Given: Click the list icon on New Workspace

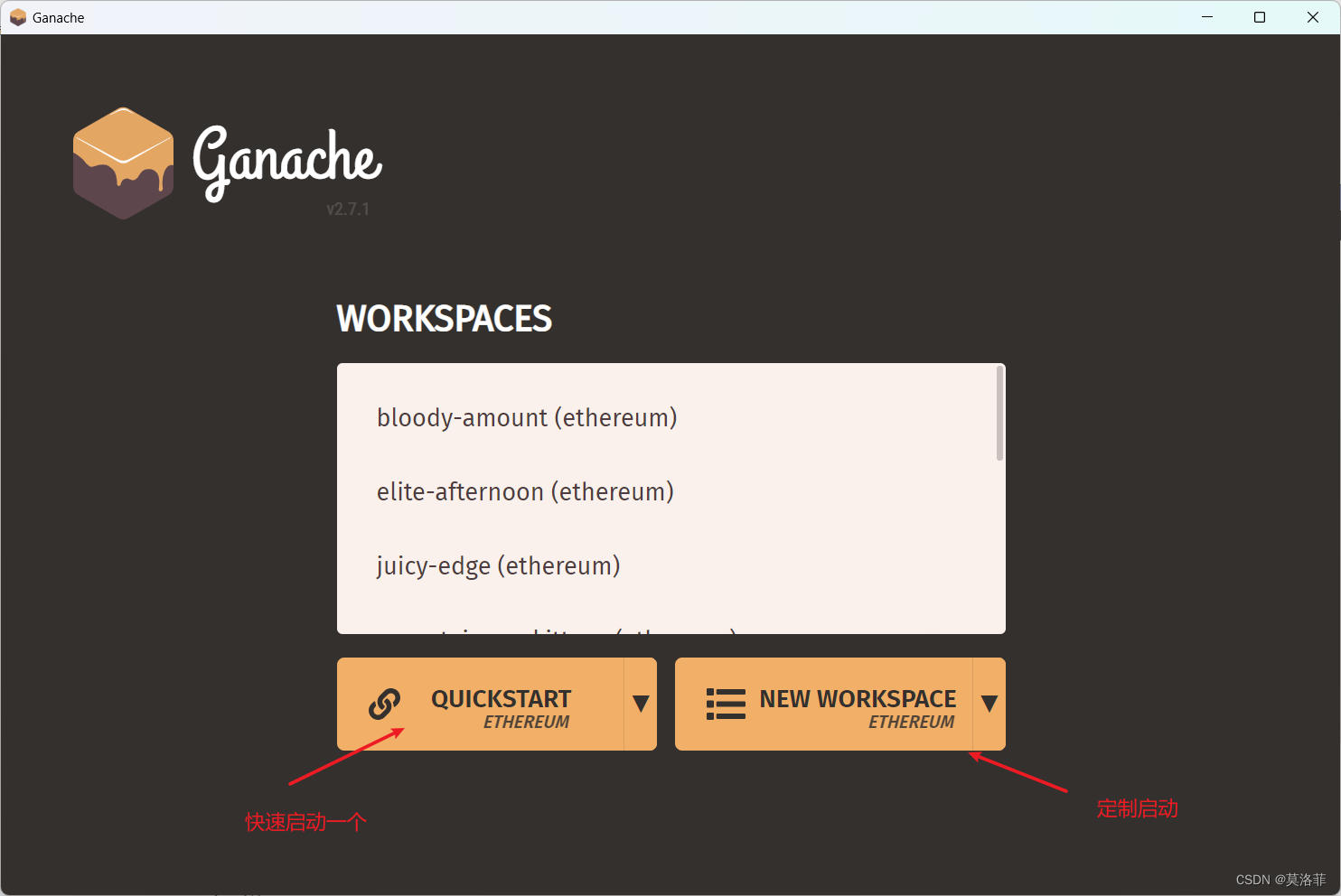Looking at the screenshot, I should tap(726, 704).
